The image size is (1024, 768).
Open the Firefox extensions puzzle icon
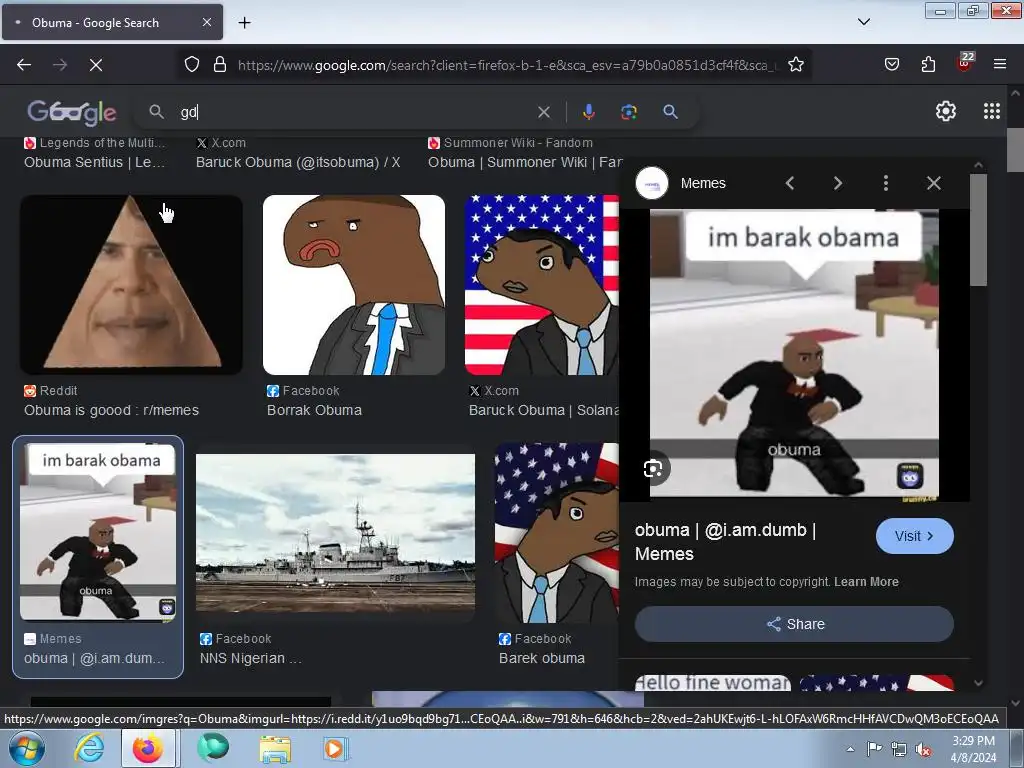(928, 65)
